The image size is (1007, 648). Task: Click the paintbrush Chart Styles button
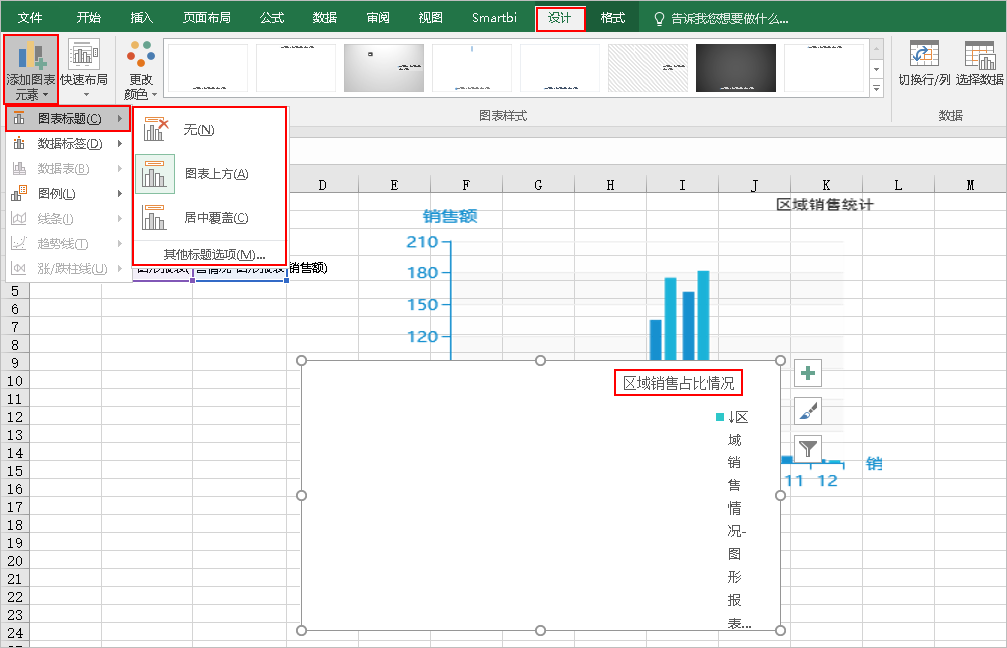(808, 411)
